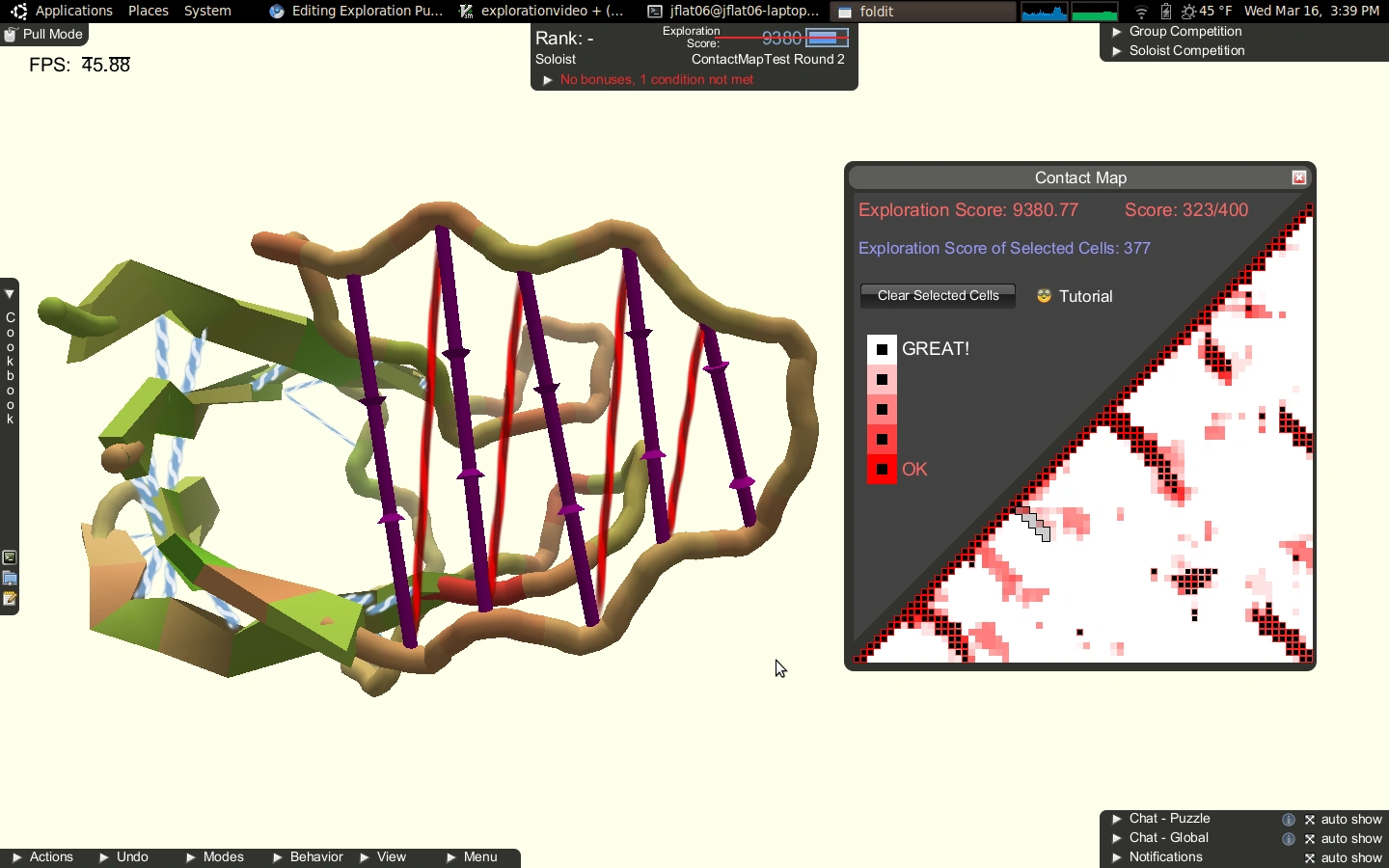Open the Places menu
Viewport: 1389px width, 868px height.
point(149,12)
